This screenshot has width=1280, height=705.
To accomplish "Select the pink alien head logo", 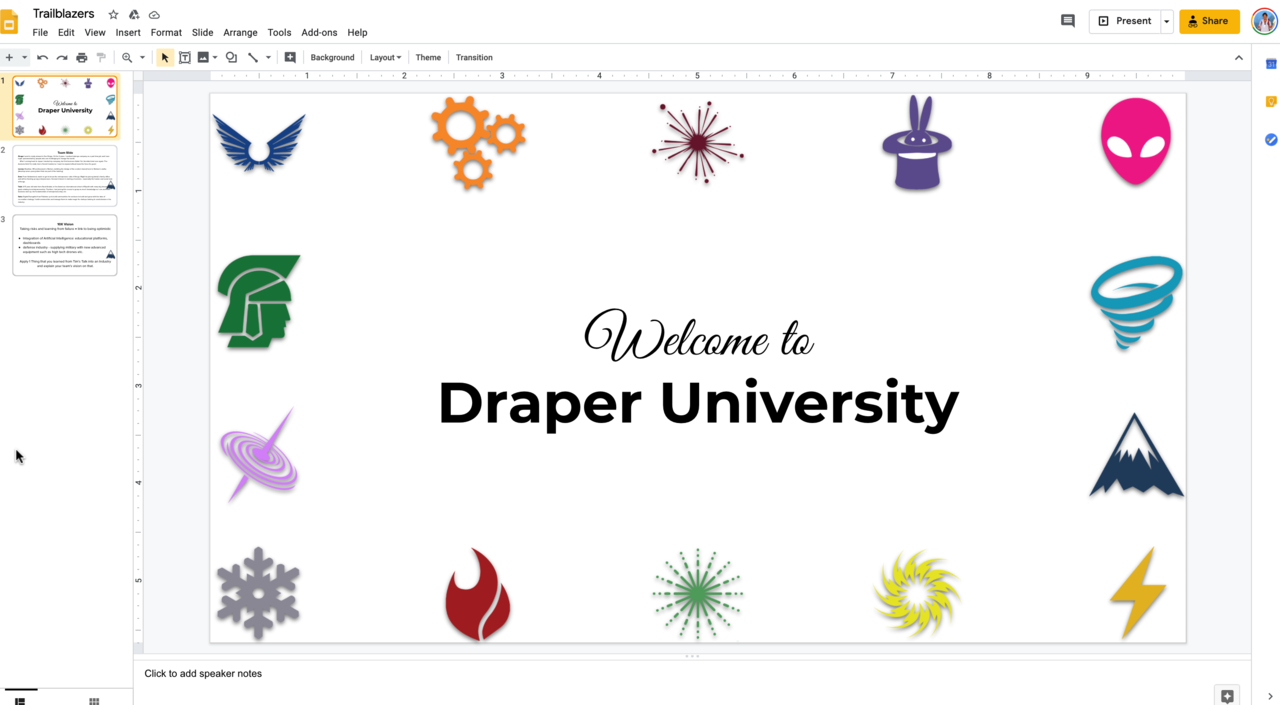I will (1136, 141).
